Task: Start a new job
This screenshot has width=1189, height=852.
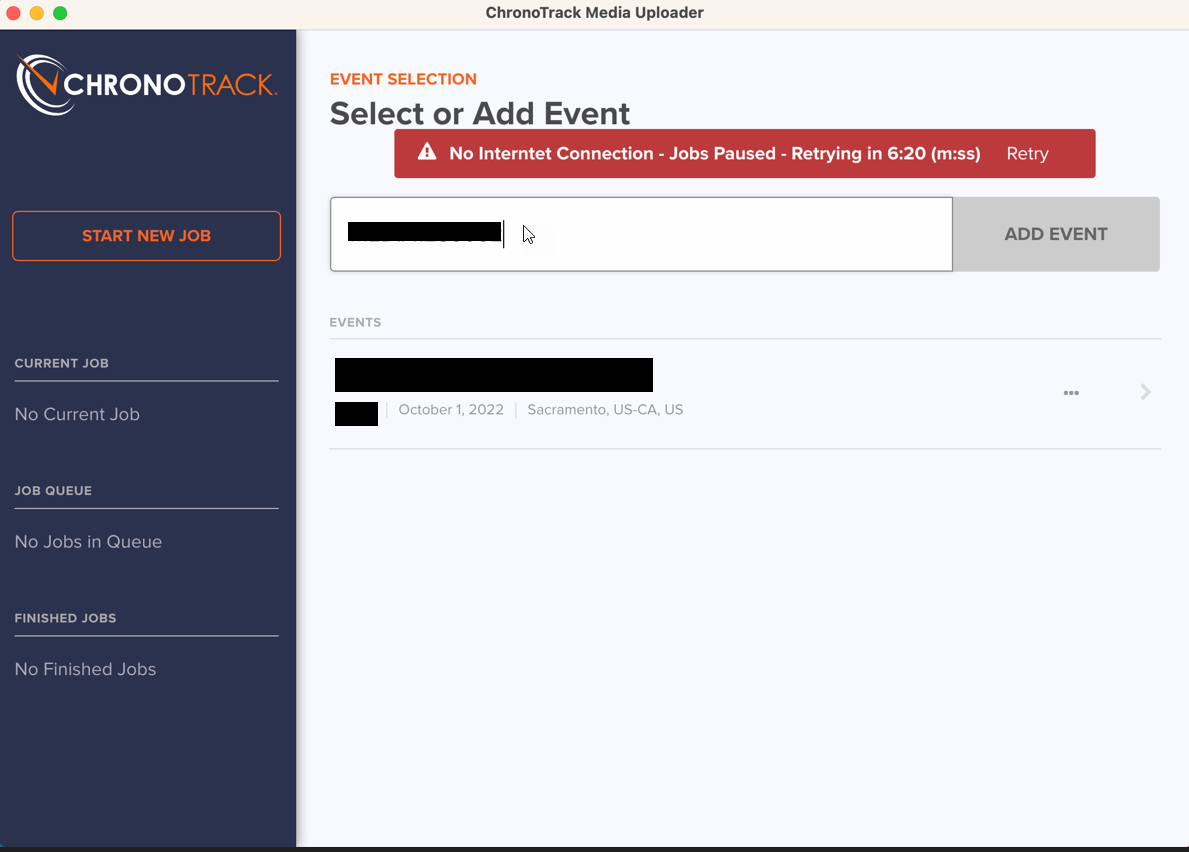Action: click(x=146, y=236)
